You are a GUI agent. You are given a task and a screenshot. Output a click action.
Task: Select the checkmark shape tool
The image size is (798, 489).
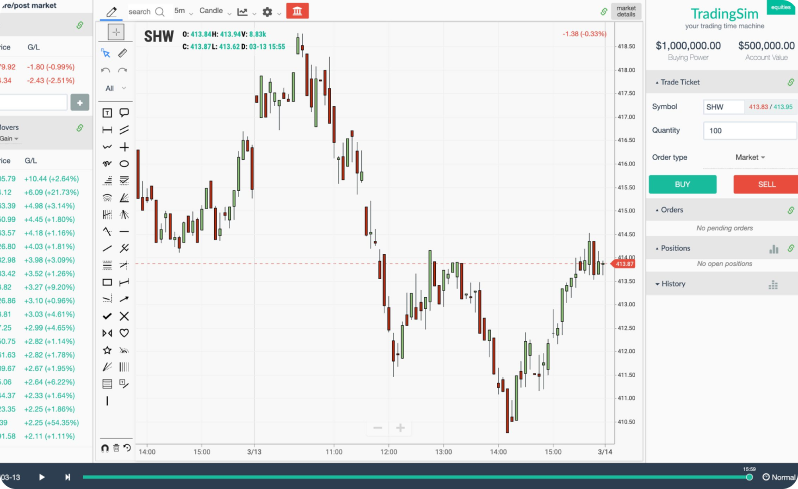click(x=107, y=316)
